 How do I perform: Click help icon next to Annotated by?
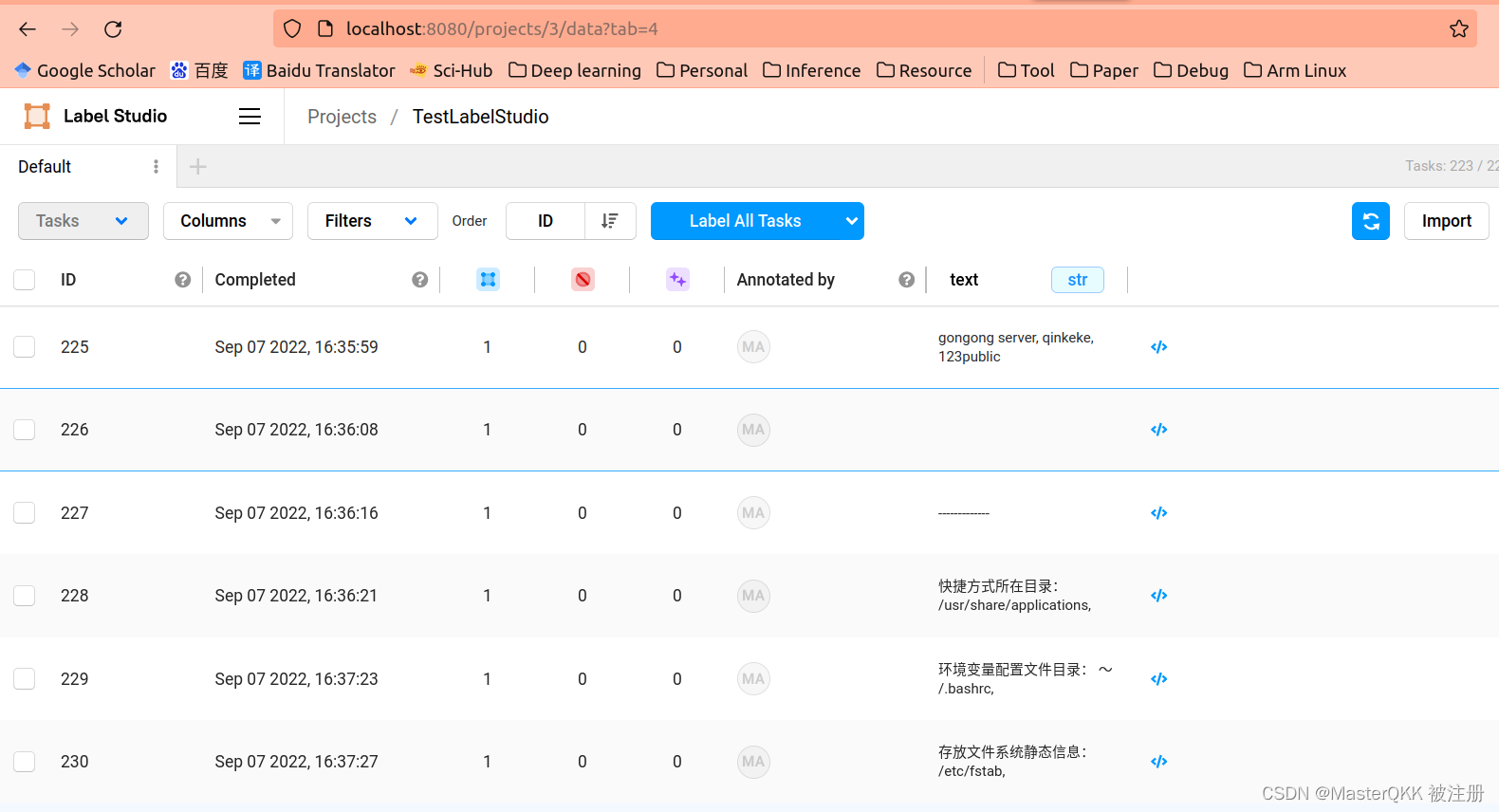coord(907,280)
